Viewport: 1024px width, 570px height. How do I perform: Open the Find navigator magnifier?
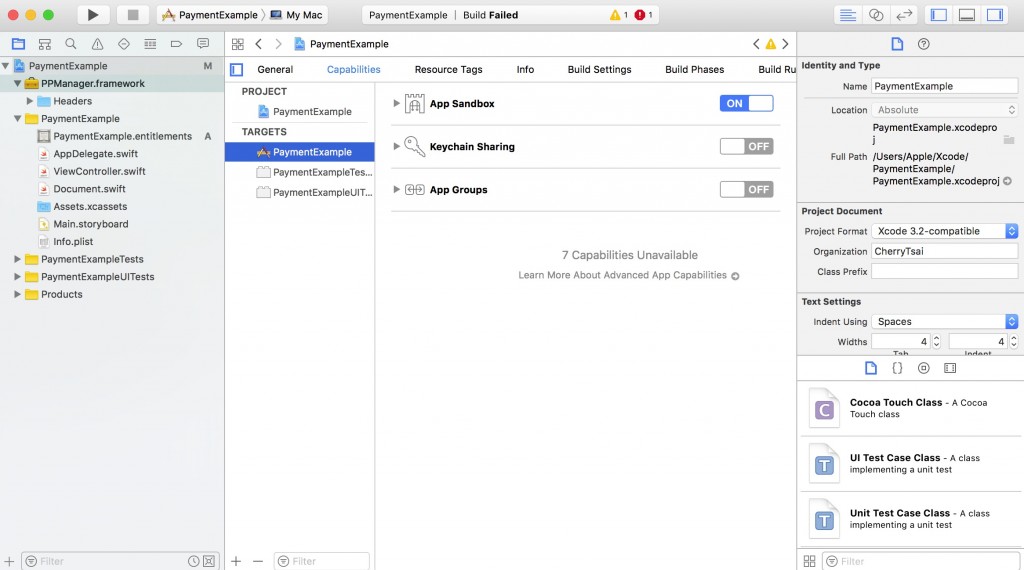coord(71,44)
